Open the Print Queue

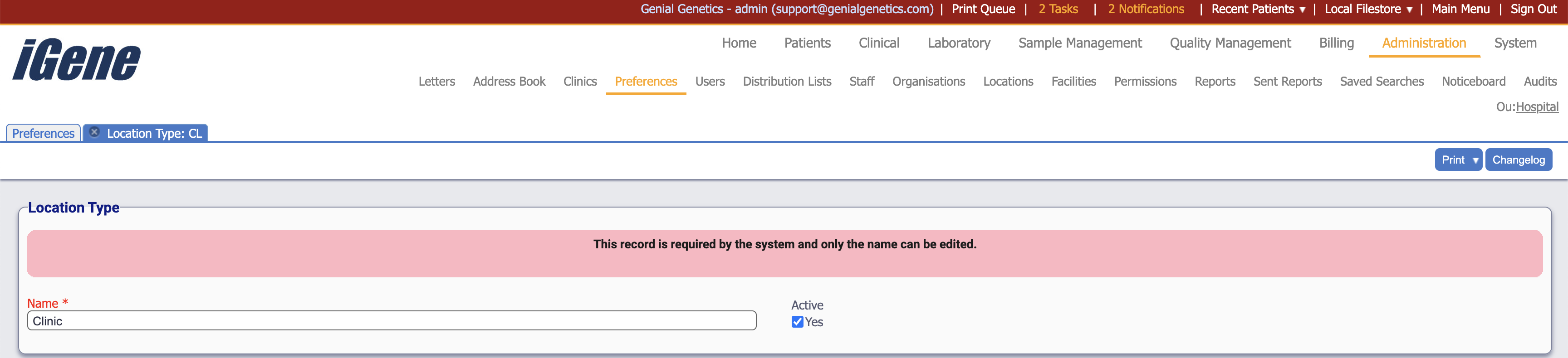pos(983,9)
